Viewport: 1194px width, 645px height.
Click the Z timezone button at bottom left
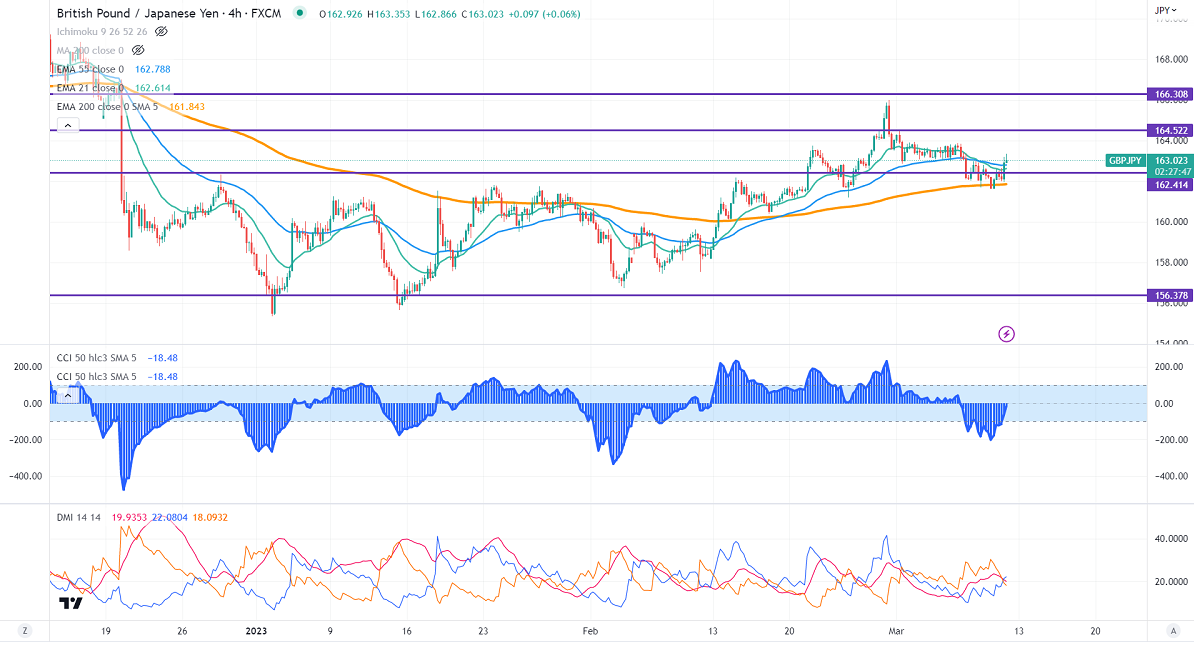click(23, 631)
